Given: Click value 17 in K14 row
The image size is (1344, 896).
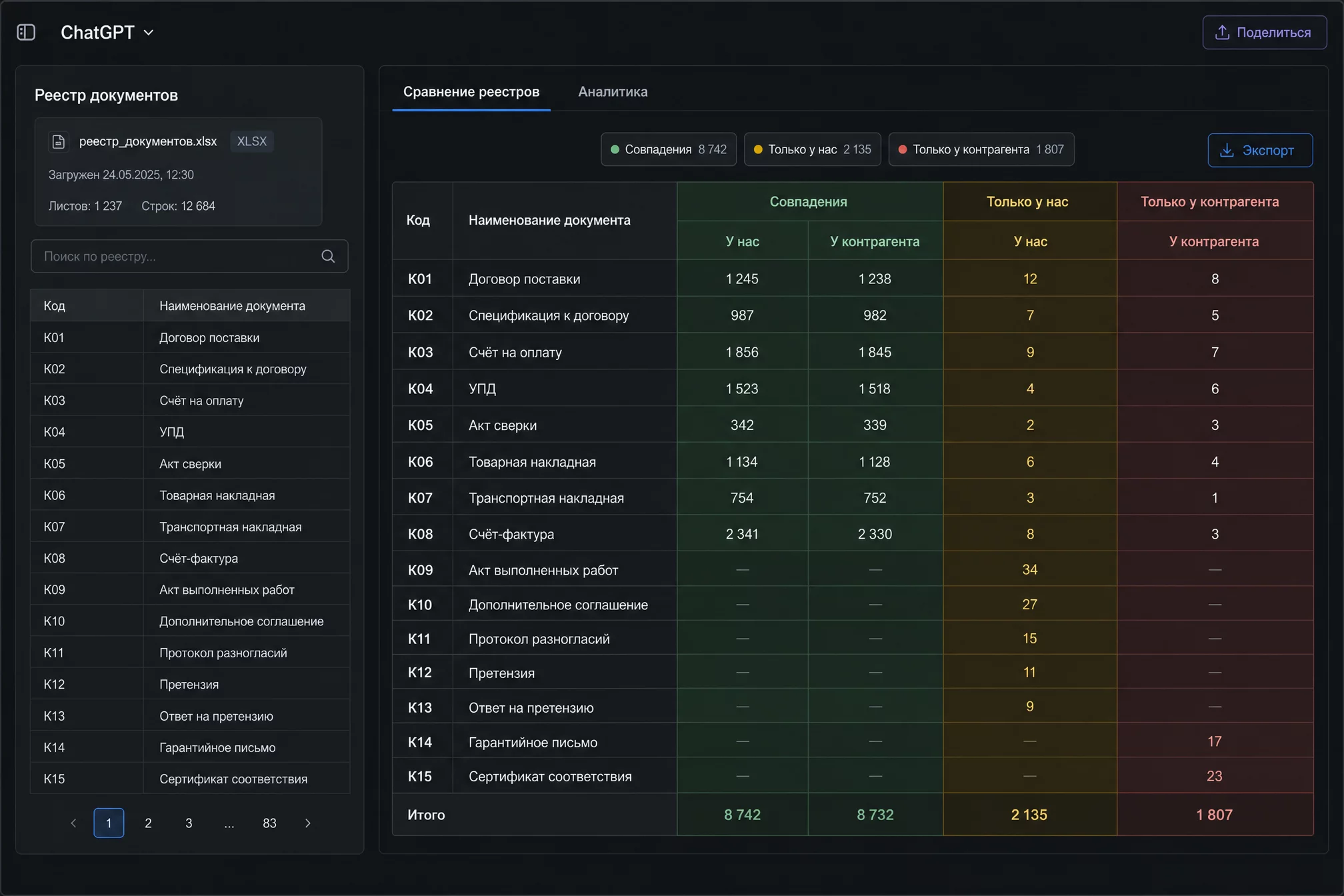Looking at the screenshot, I should coord(1215,741).
